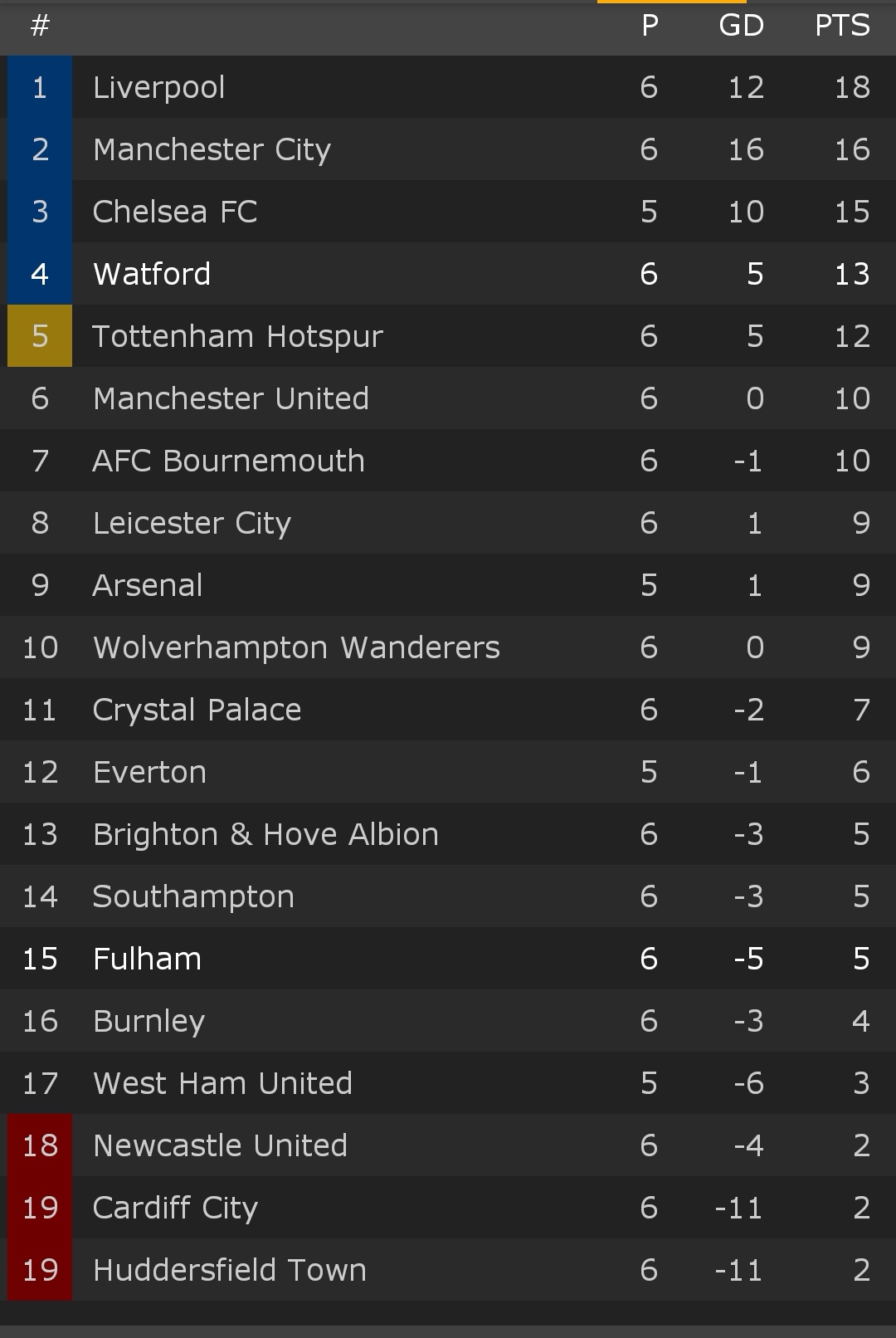Viewport: 896px width, 1338px height.
Task: Click the P games played header
Action: pos(650,26)
